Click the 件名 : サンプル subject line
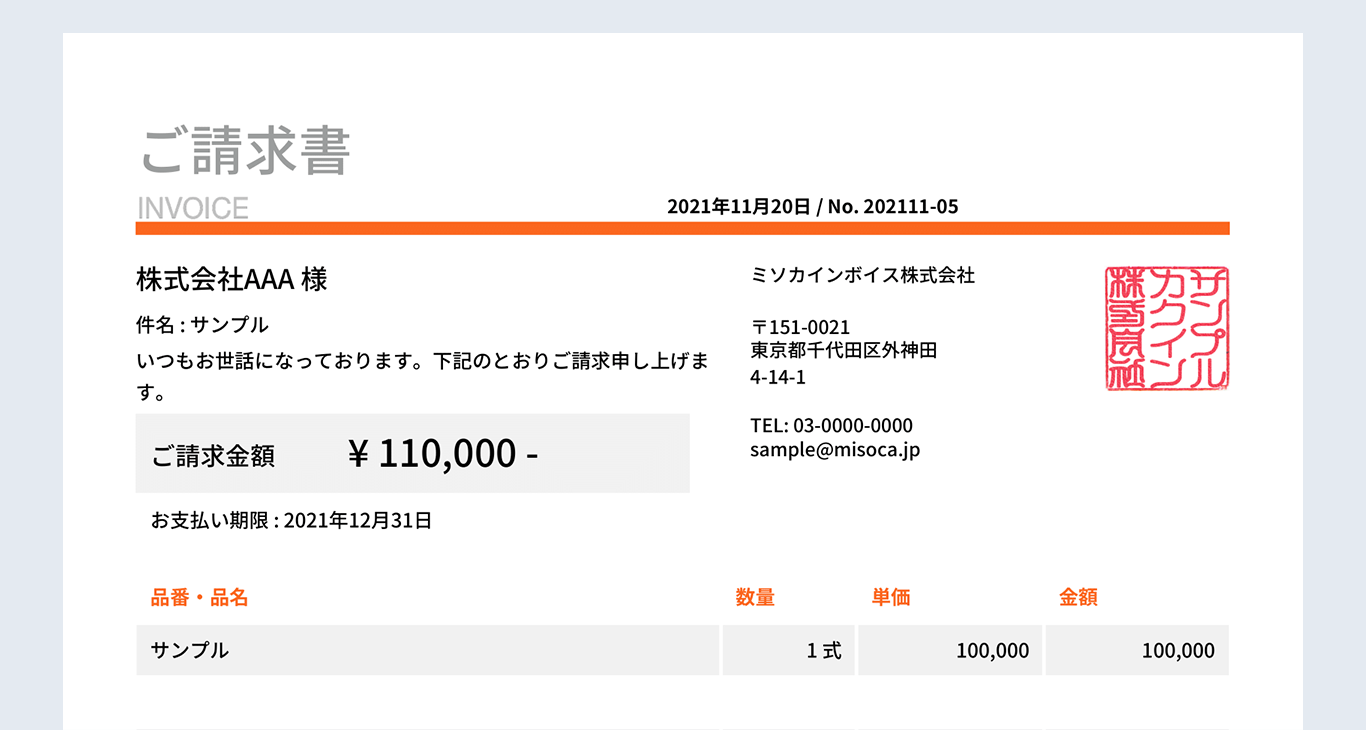Screen dimensions: 1366x730 (203, 324)
